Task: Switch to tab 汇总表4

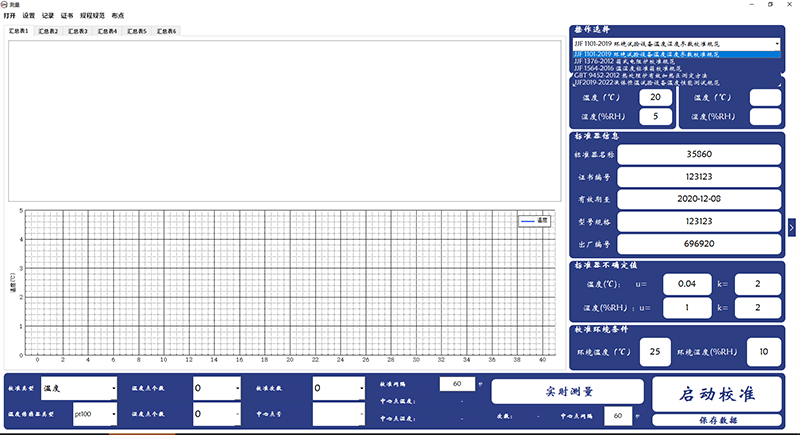Action: pos(107,31)
